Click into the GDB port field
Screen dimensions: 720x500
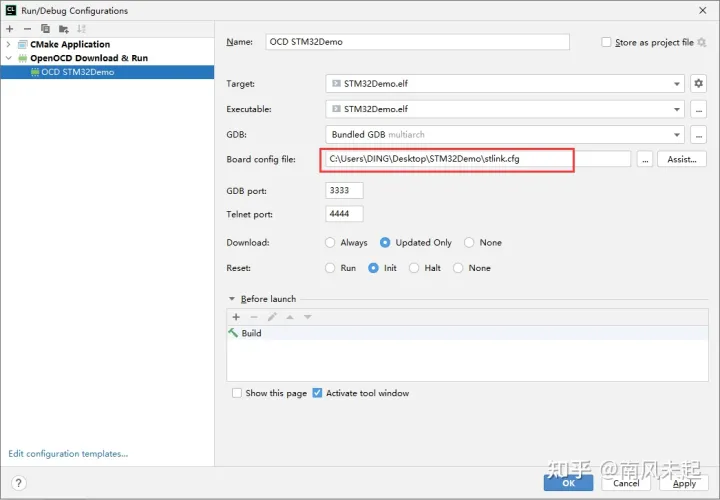pos(344,190)
